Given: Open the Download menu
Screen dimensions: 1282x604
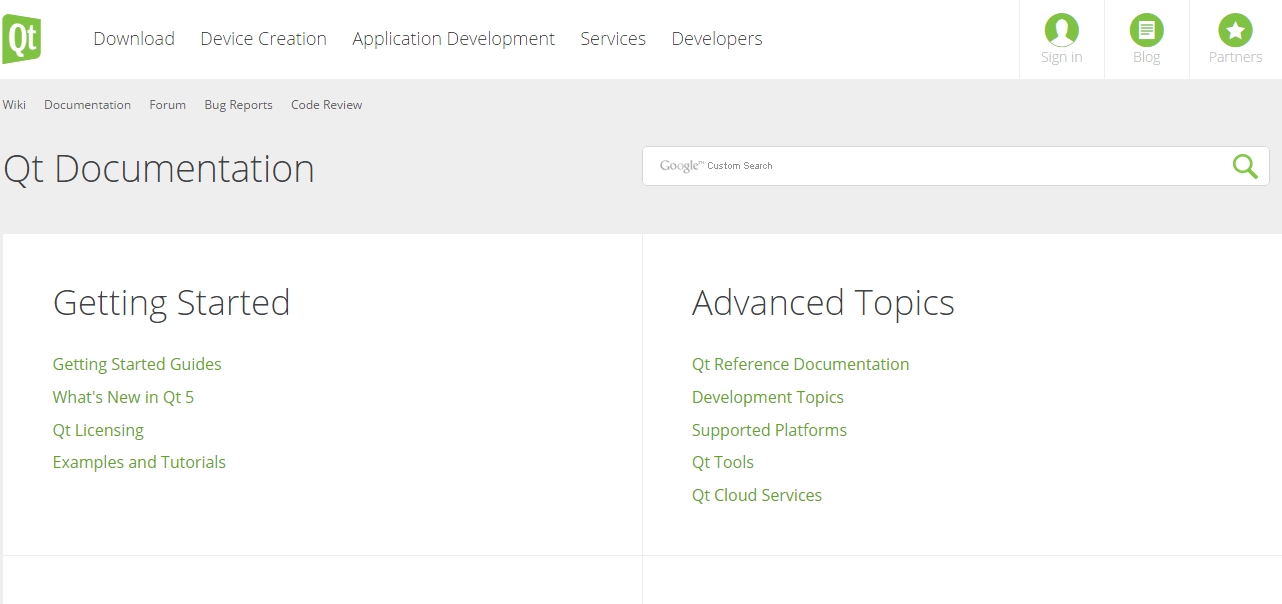Looking at the screenshot, I should (134, 39).
